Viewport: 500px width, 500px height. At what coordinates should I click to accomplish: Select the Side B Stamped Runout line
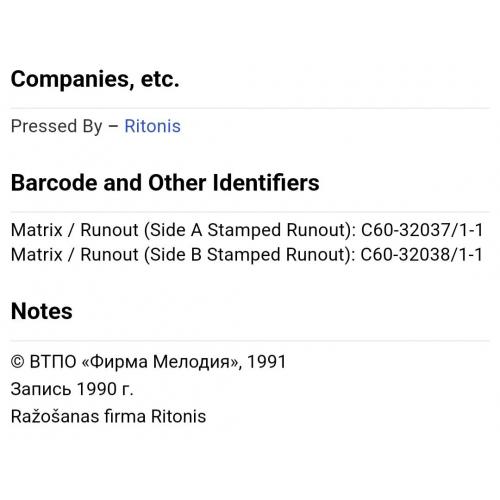247,255
